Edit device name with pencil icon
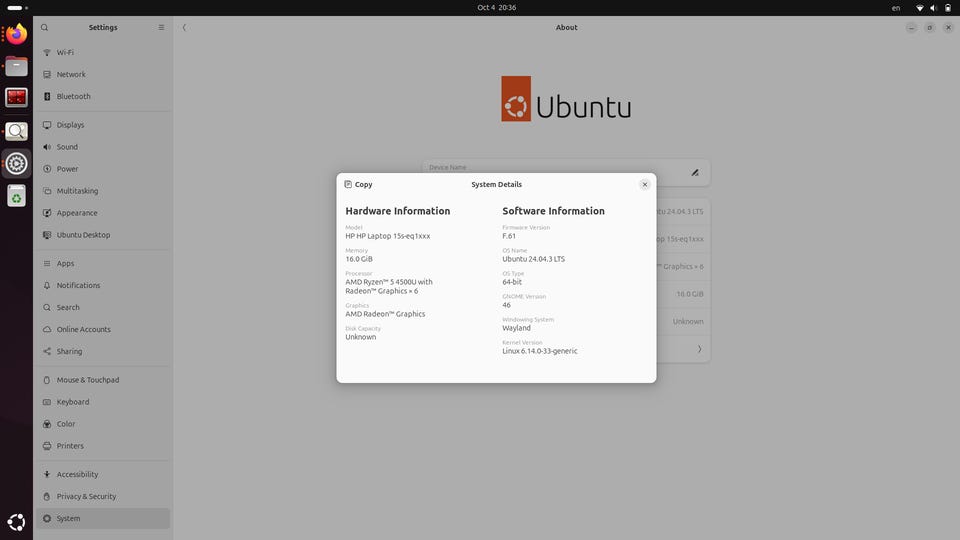 pyautogui.click(x=695, y=173)
